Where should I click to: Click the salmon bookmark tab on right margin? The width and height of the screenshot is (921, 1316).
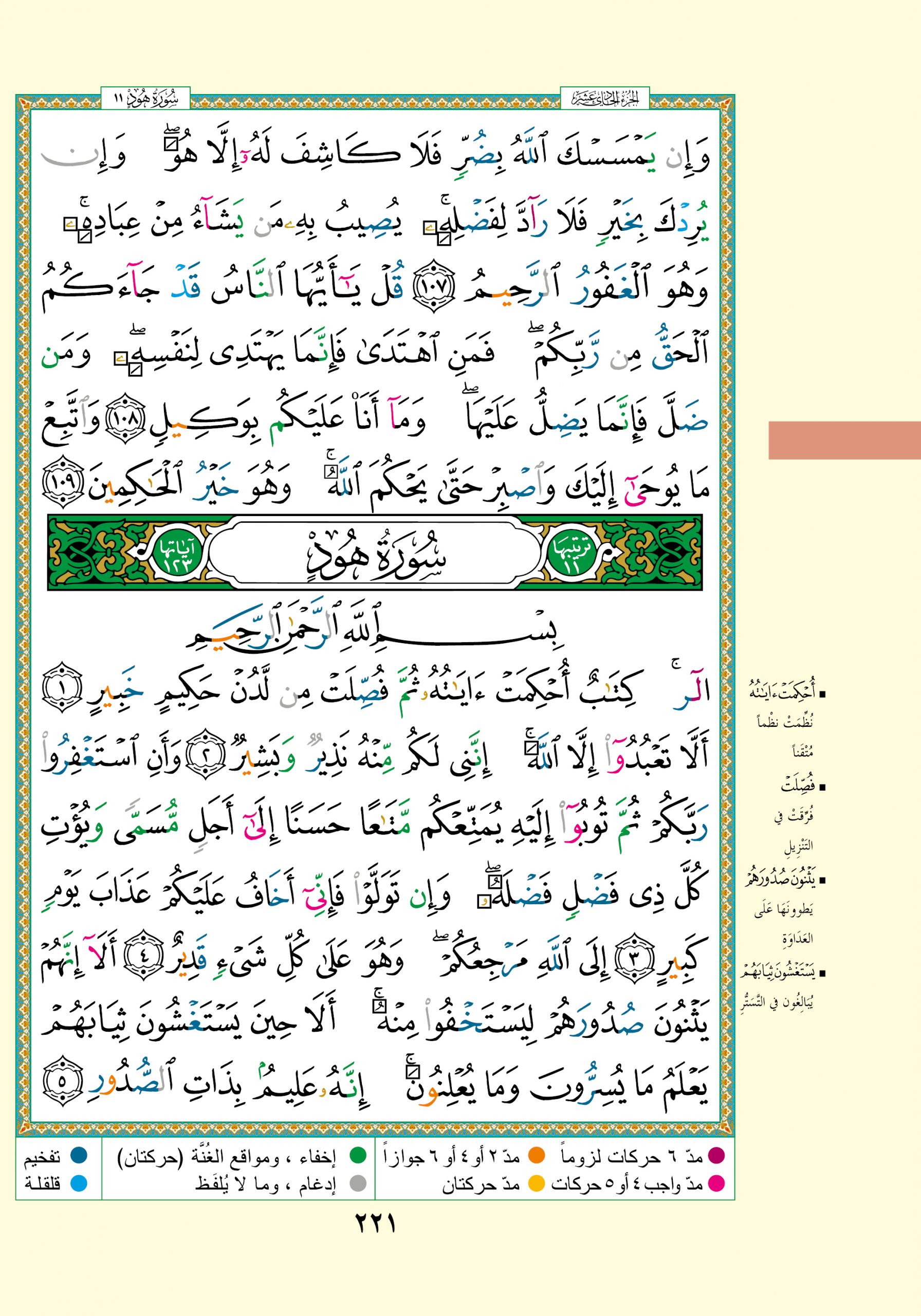tap(844, 440)
